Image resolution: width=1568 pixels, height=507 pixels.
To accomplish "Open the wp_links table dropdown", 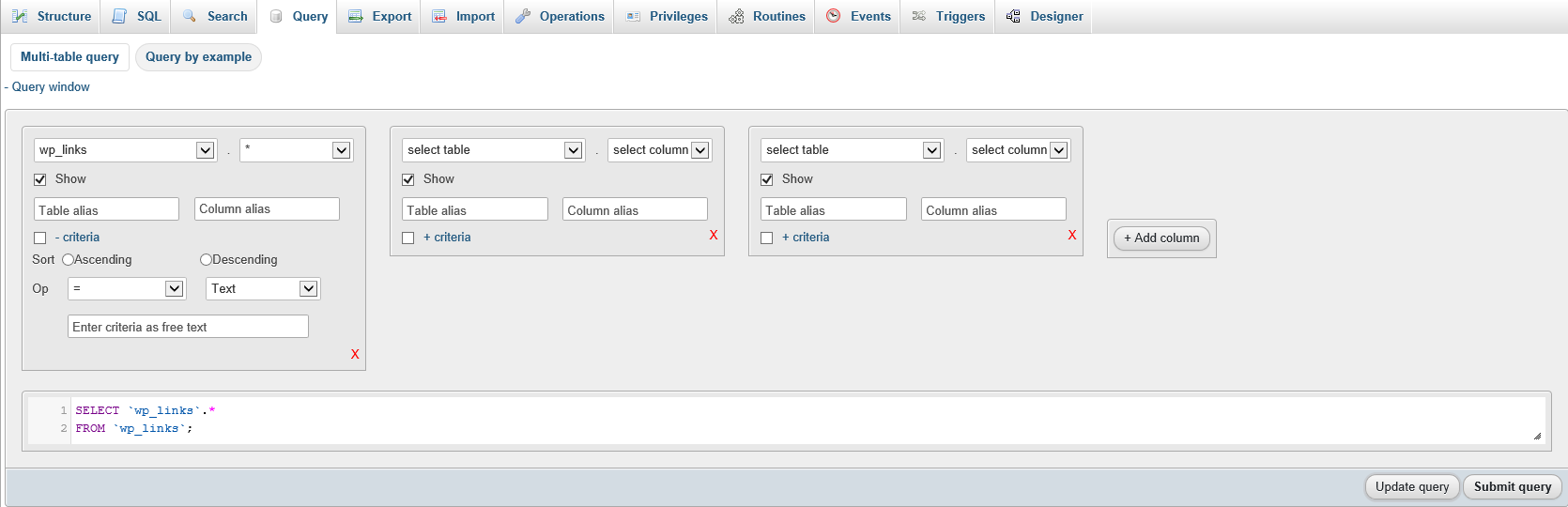I will click(126, 150).
